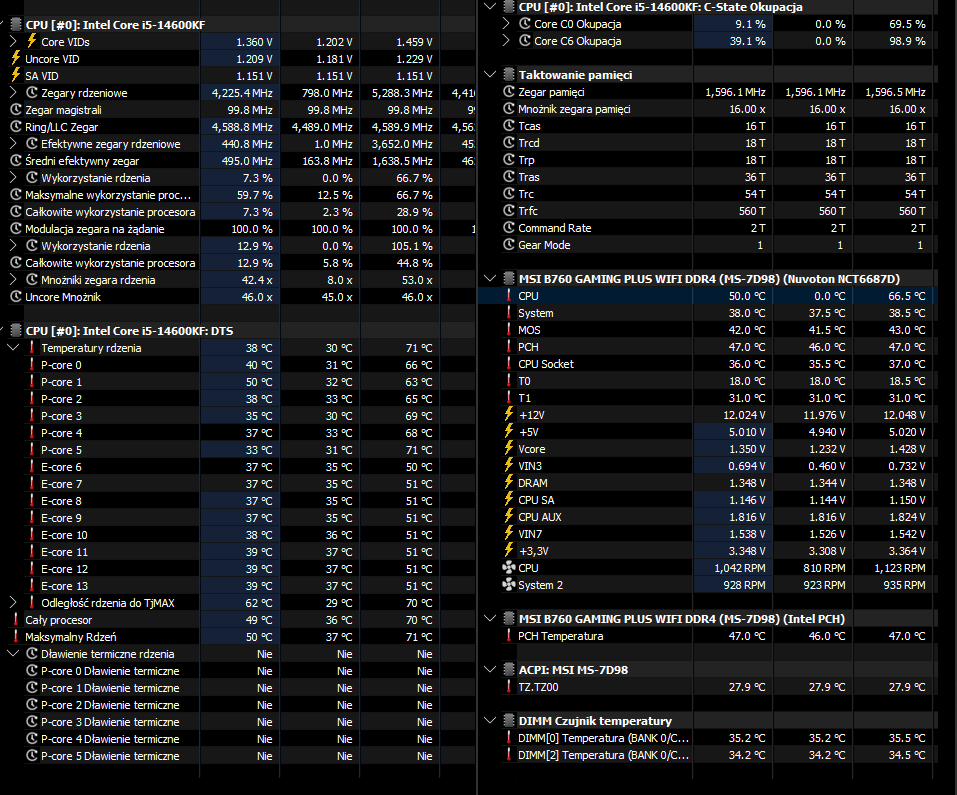
Task: Click the lightning icon beside Vcore
Action: (508, 448)
